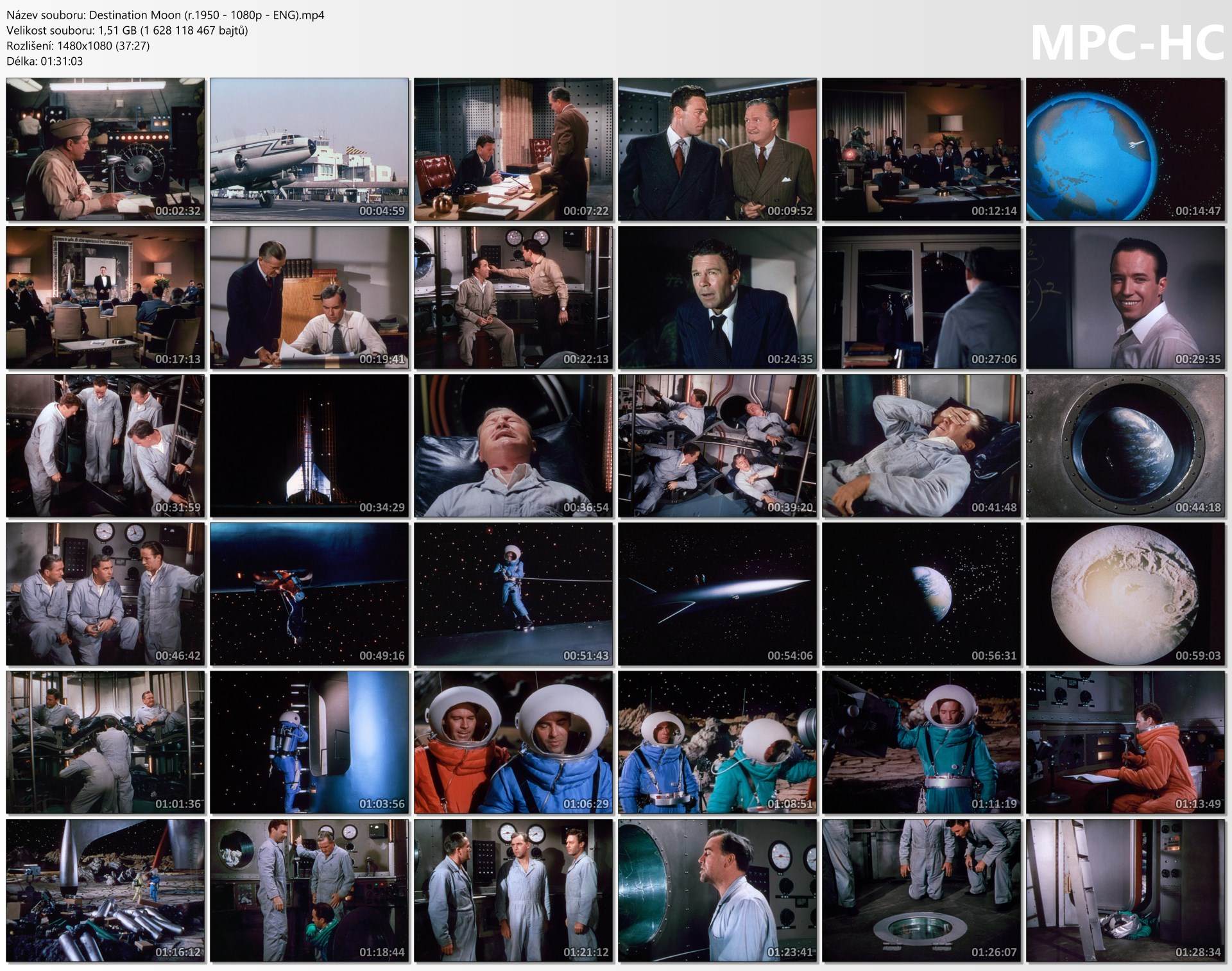The width and height of the screenshot is (1232, 971).
Task: Open the three crewmen thumbnail at 01:21:12
Action: 513,891
